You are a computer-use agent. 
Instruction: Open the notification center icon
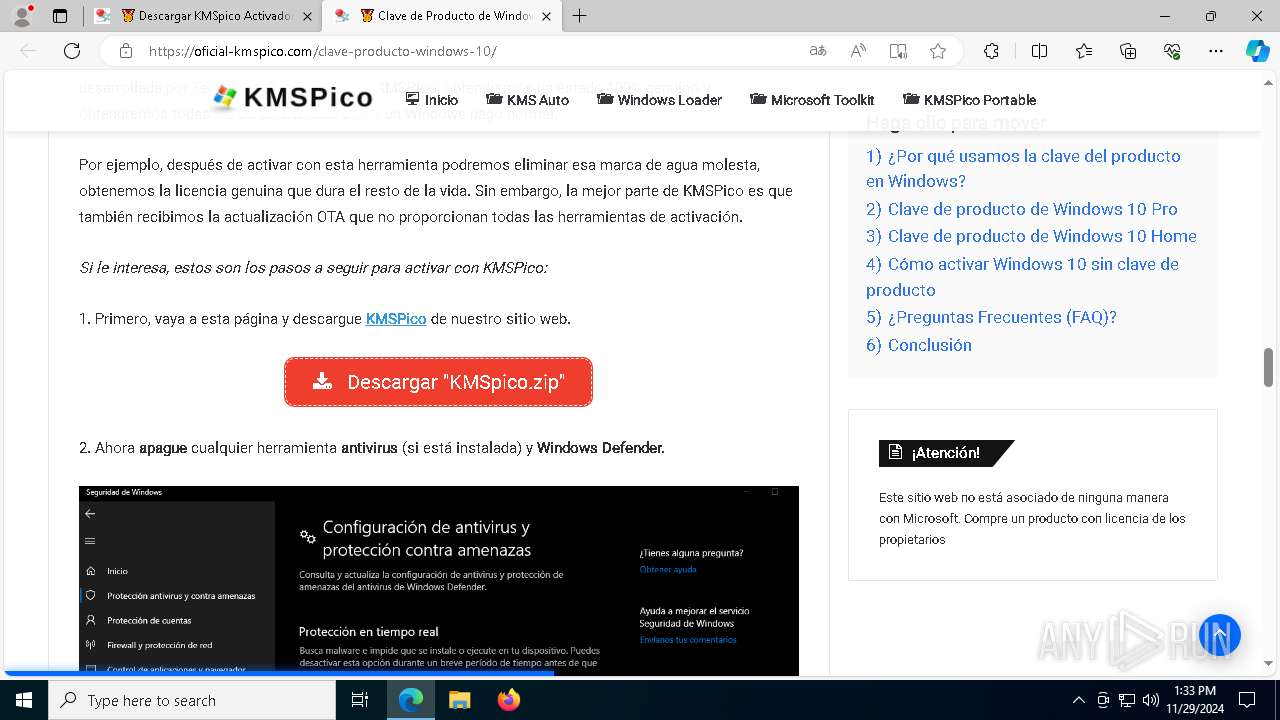1247,700
